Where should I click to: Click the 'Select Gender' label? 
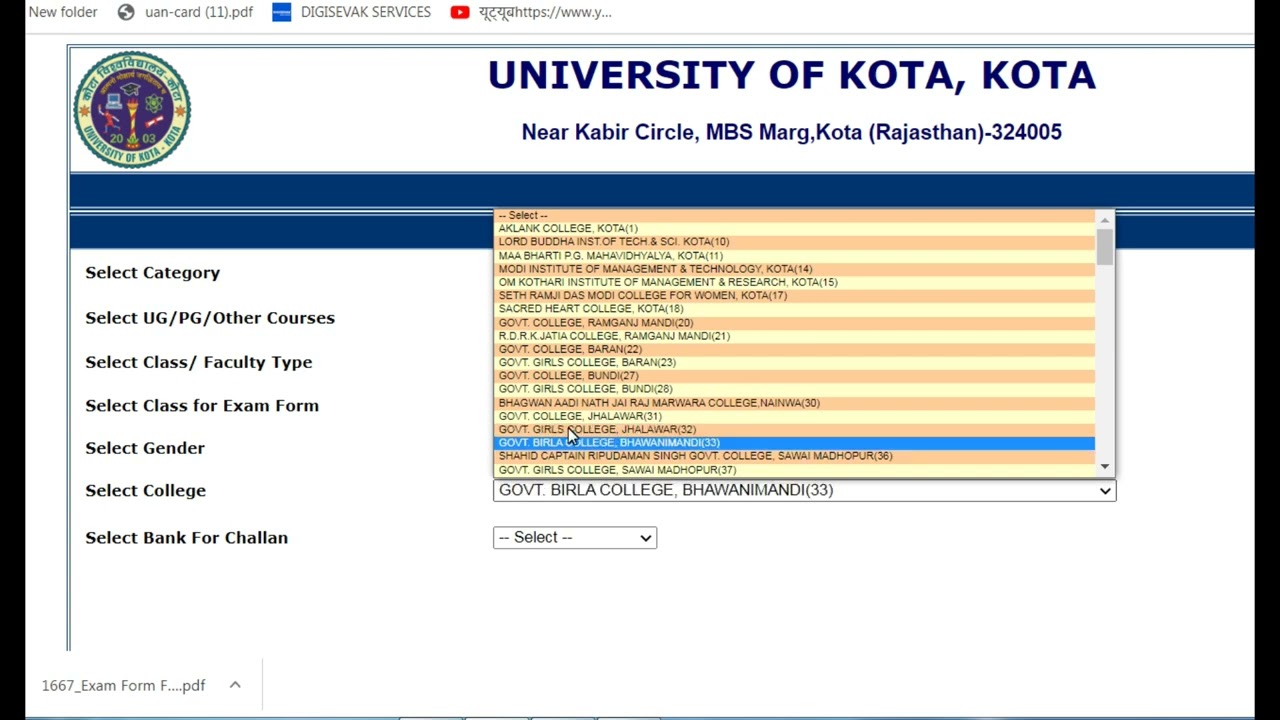point(145,448)
